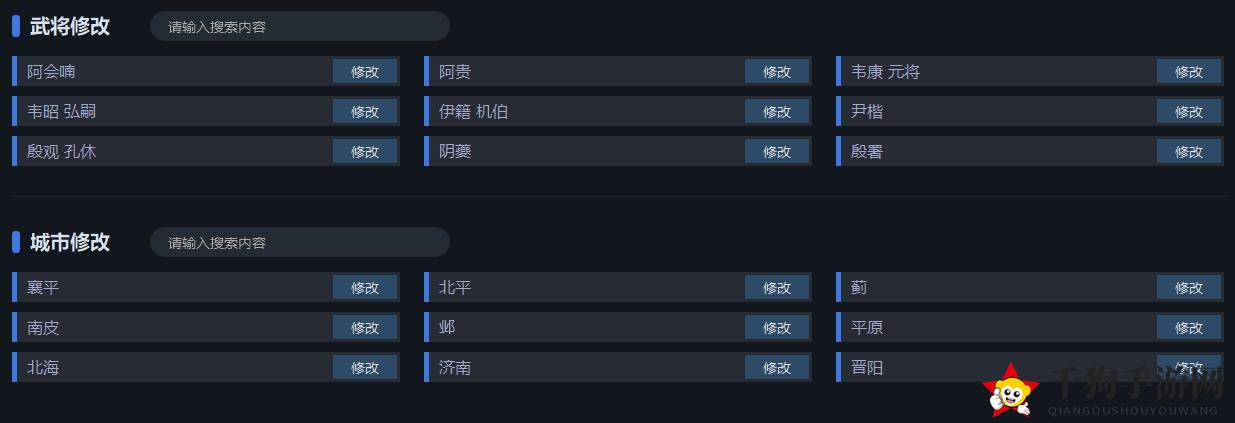
Task: Modify general 殷观 孔休
Action: point(365,151)
